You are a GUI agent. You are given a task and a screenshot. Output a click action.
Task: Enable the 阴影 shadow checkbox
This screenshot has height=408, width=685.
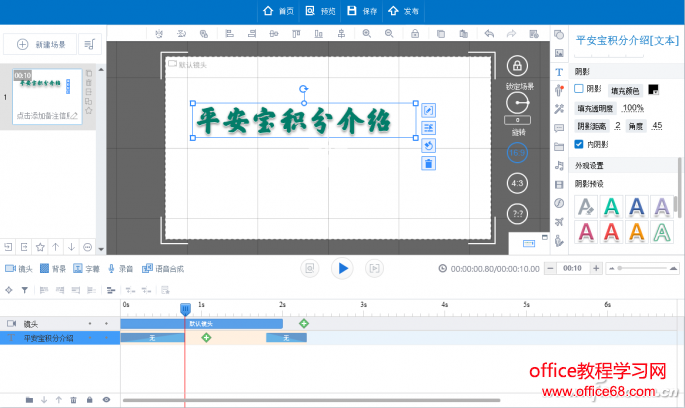(x=579, y=89)
